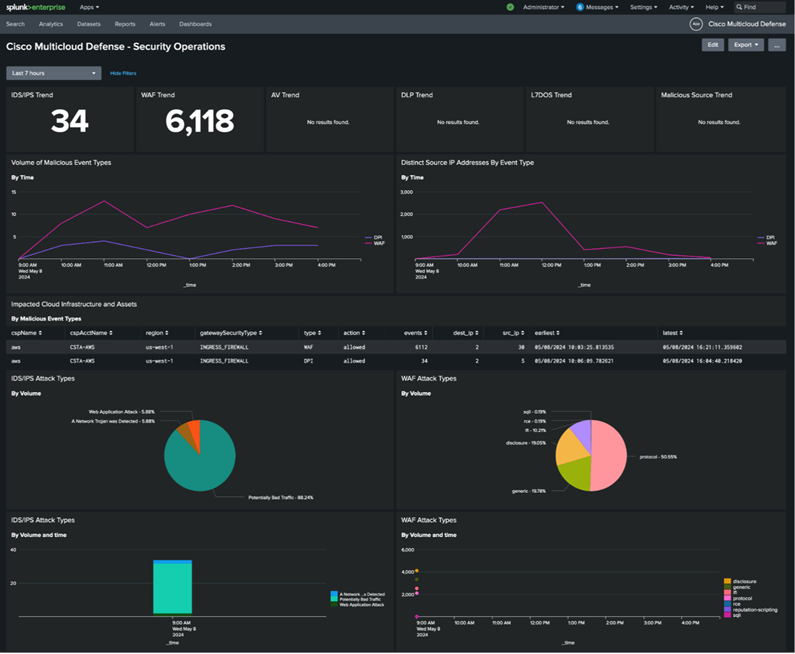Click the WAF Trend value 6,118
The height and width of the screenshot is (654, 795).
pos(200,122)
